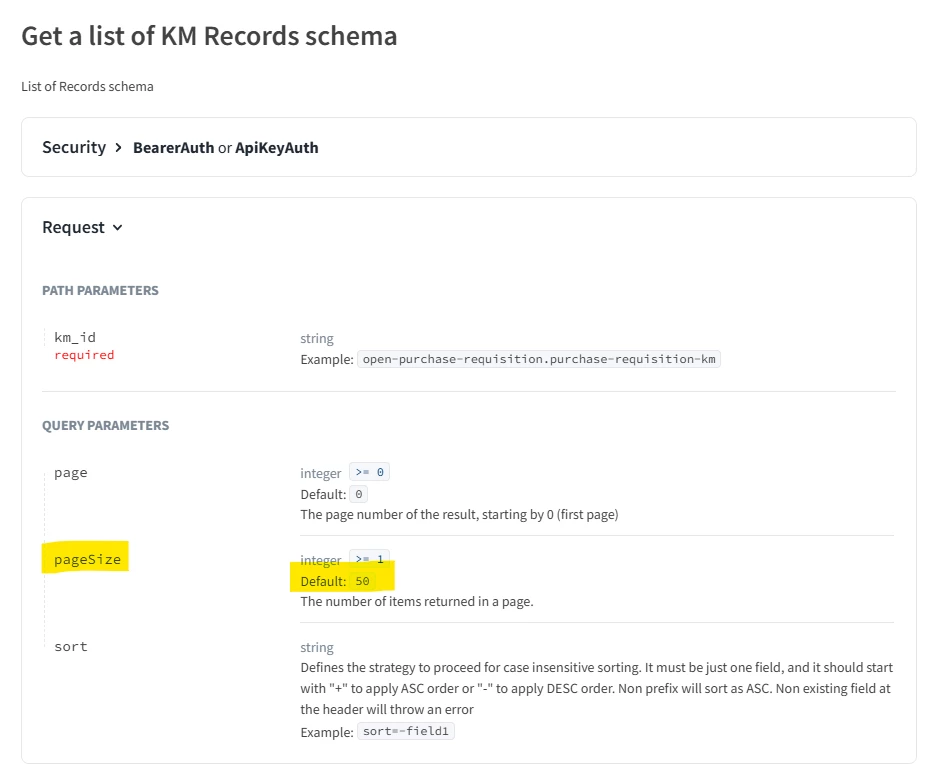Click the km_id example value code
Screen dimensions: 927x773
(539, 359)
